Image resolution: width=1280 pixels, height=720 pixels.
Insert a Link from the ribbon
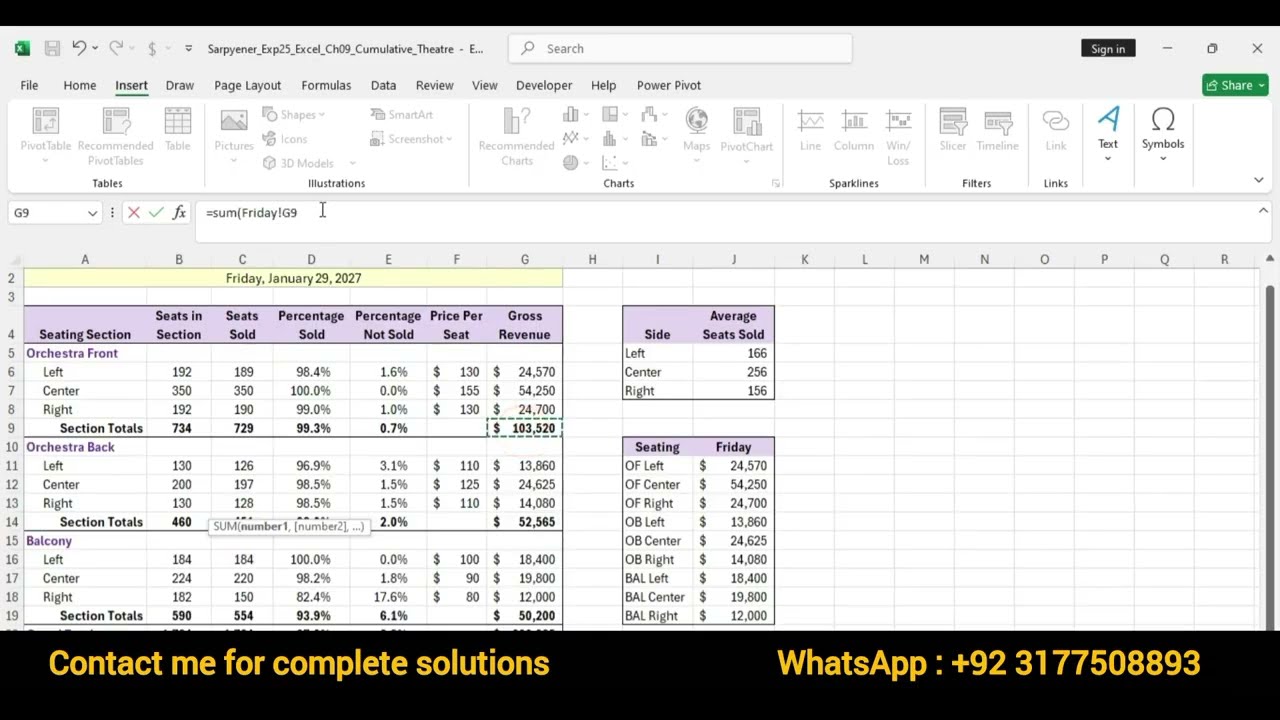pyautogui.click(x=1056, y=130)
